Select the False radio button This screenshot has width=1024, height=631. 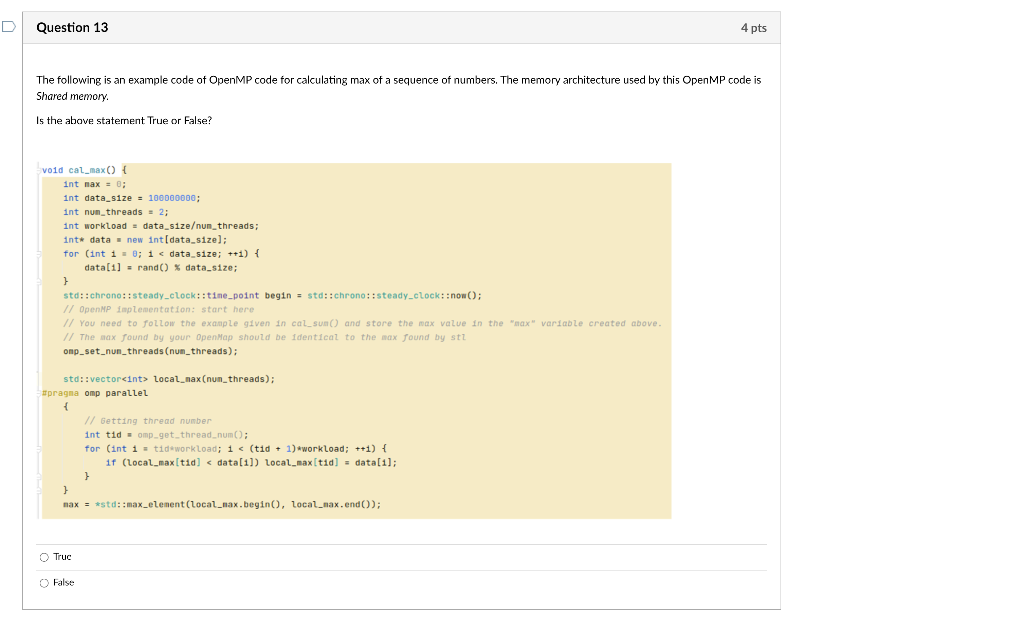coord(45,582)
